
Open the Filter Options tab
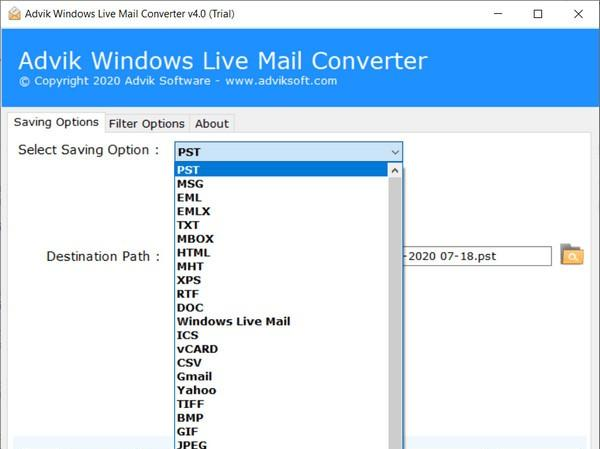[147, 124]
